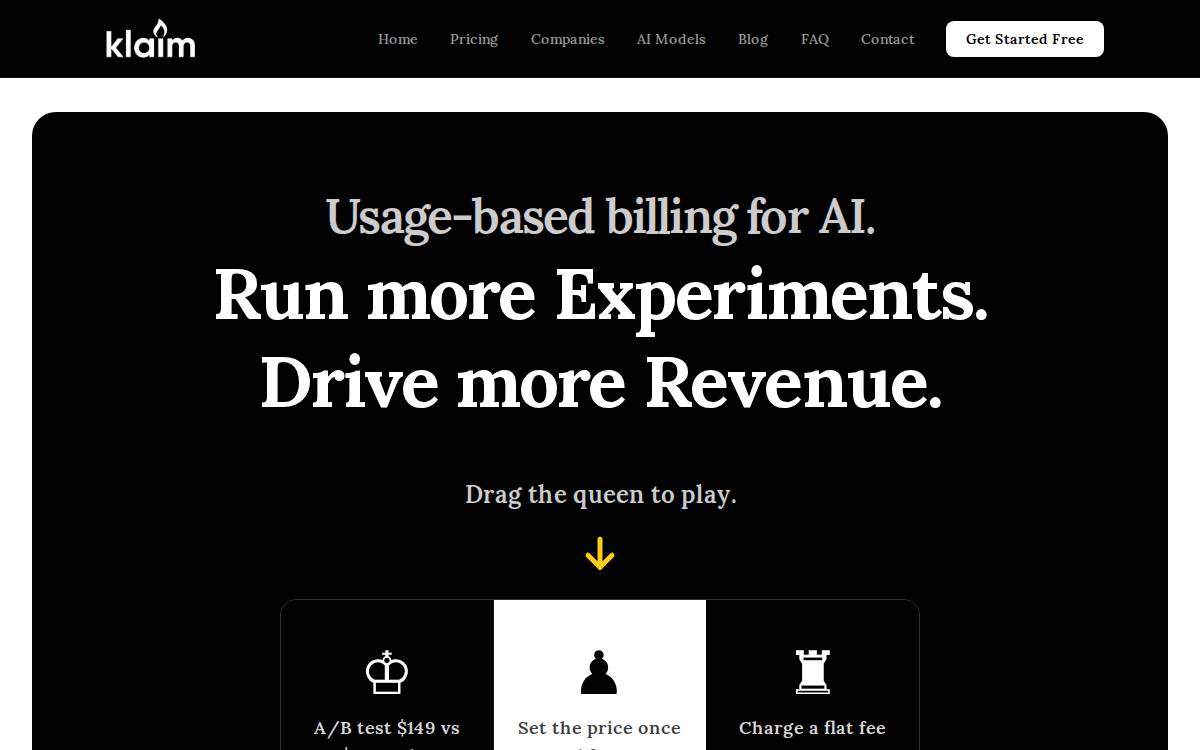
Task: Click the klaim logo
Action: [150, 39]
